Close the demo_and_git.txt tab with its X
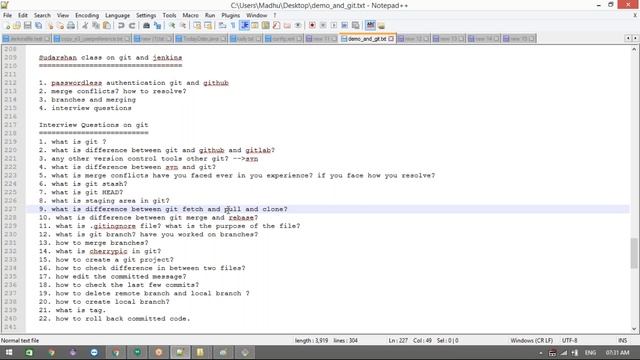This screenshot has width=640, height=360. coord(391,38)
